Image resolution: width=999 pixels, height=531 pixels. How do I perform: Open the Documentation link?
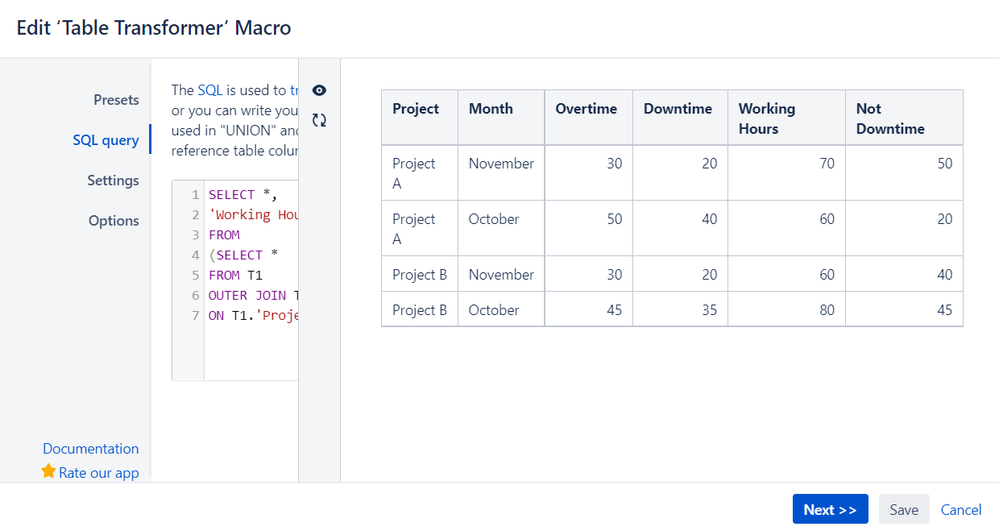(91, 449)
